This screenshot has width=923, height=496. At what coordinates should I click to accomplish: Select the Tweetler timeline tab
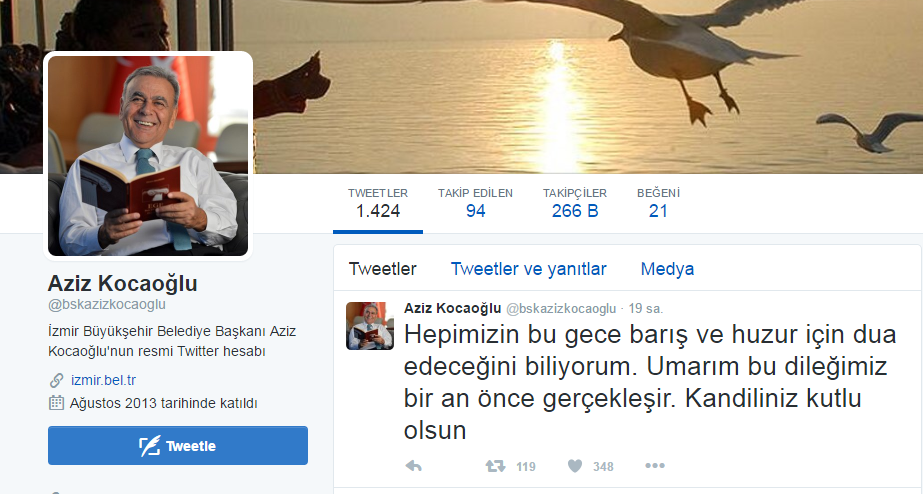[x=383, y=269]
